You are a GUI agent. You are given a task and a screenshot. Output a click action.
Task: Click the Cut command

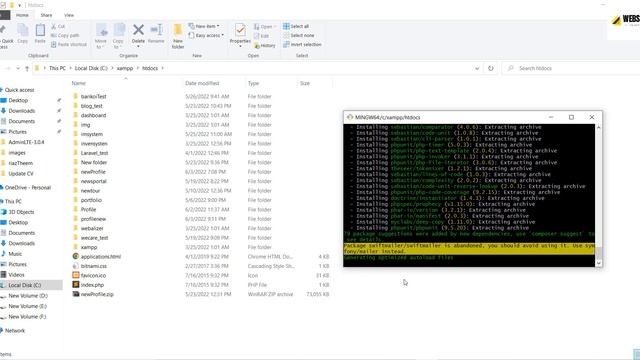pos(58,26)
